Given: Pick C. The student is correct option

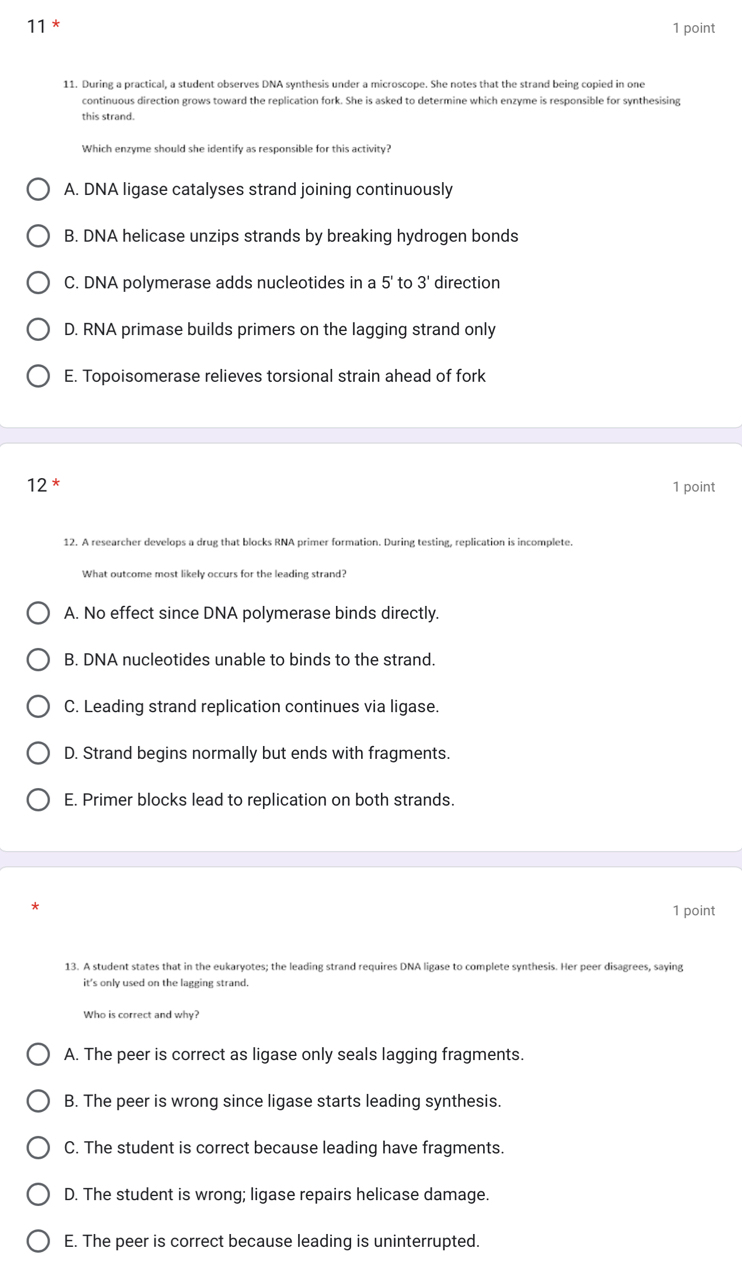Looking at the screenshot, I should (38, 1148).
